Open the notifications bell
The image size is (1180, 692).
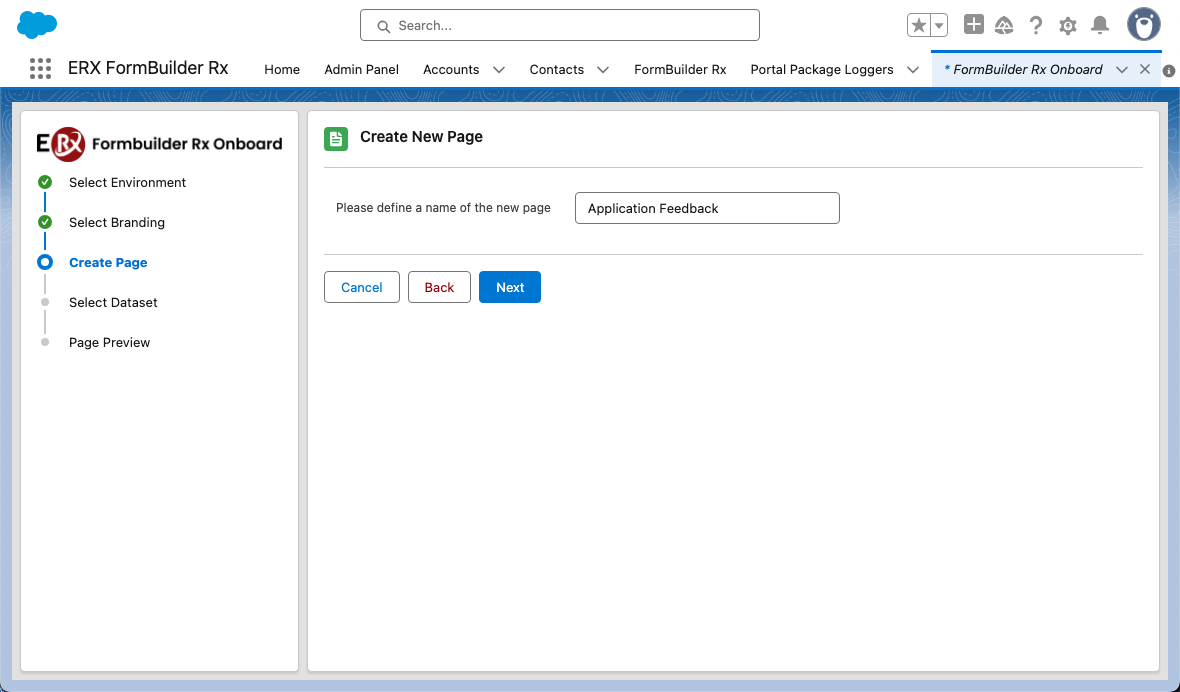pos(1100,26)
